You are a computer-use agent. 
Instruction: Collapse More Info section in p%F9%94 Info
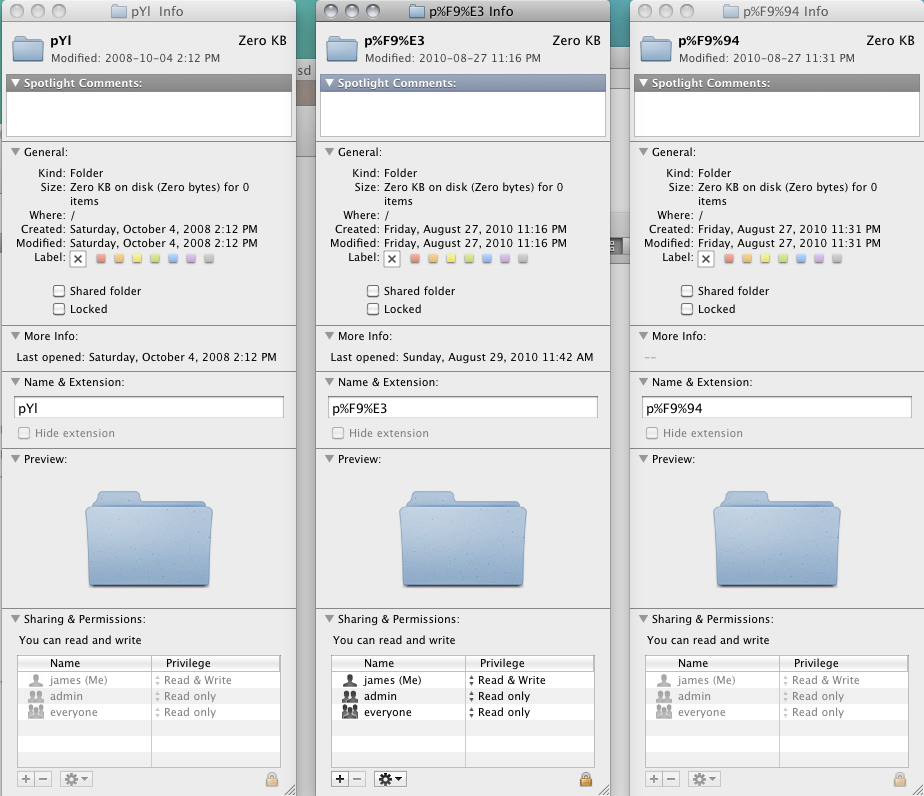(x=644, y=336)
